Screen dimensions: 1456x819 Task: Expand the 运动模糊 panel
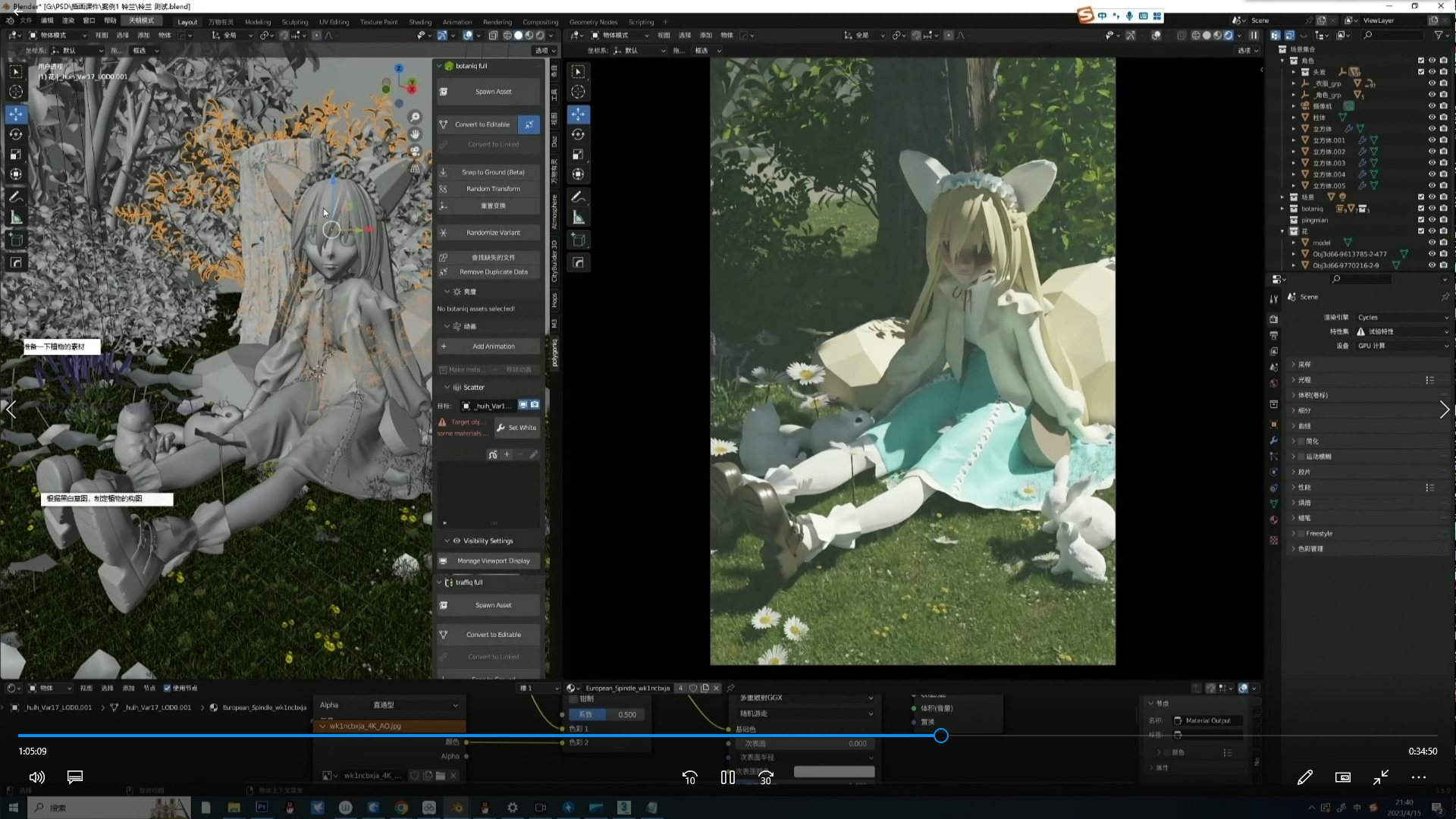tap(1294, 457)
